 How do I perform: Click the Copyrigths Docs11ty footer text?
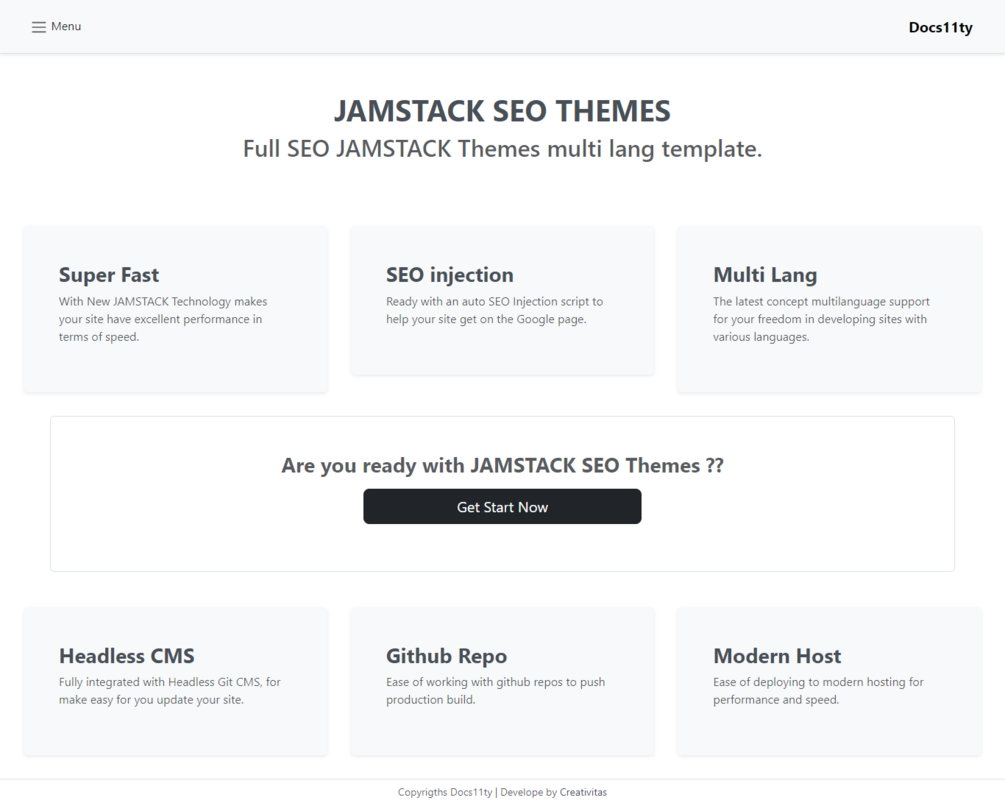pyautogui.click(x=445, y=792)
